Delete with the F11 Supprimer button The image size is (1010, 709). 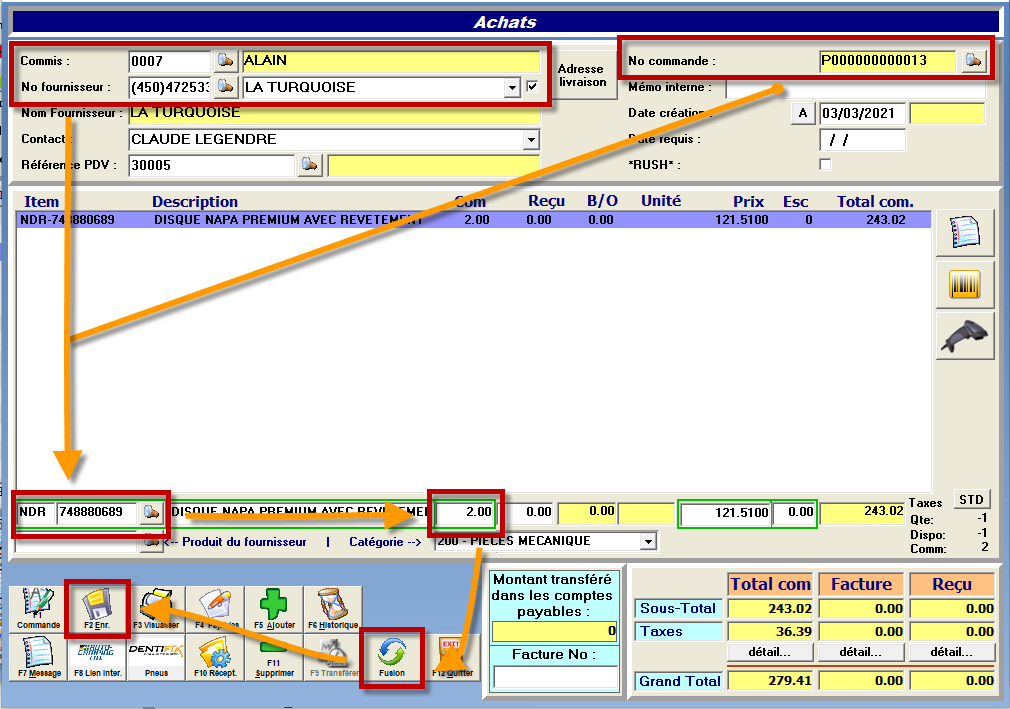274,657
